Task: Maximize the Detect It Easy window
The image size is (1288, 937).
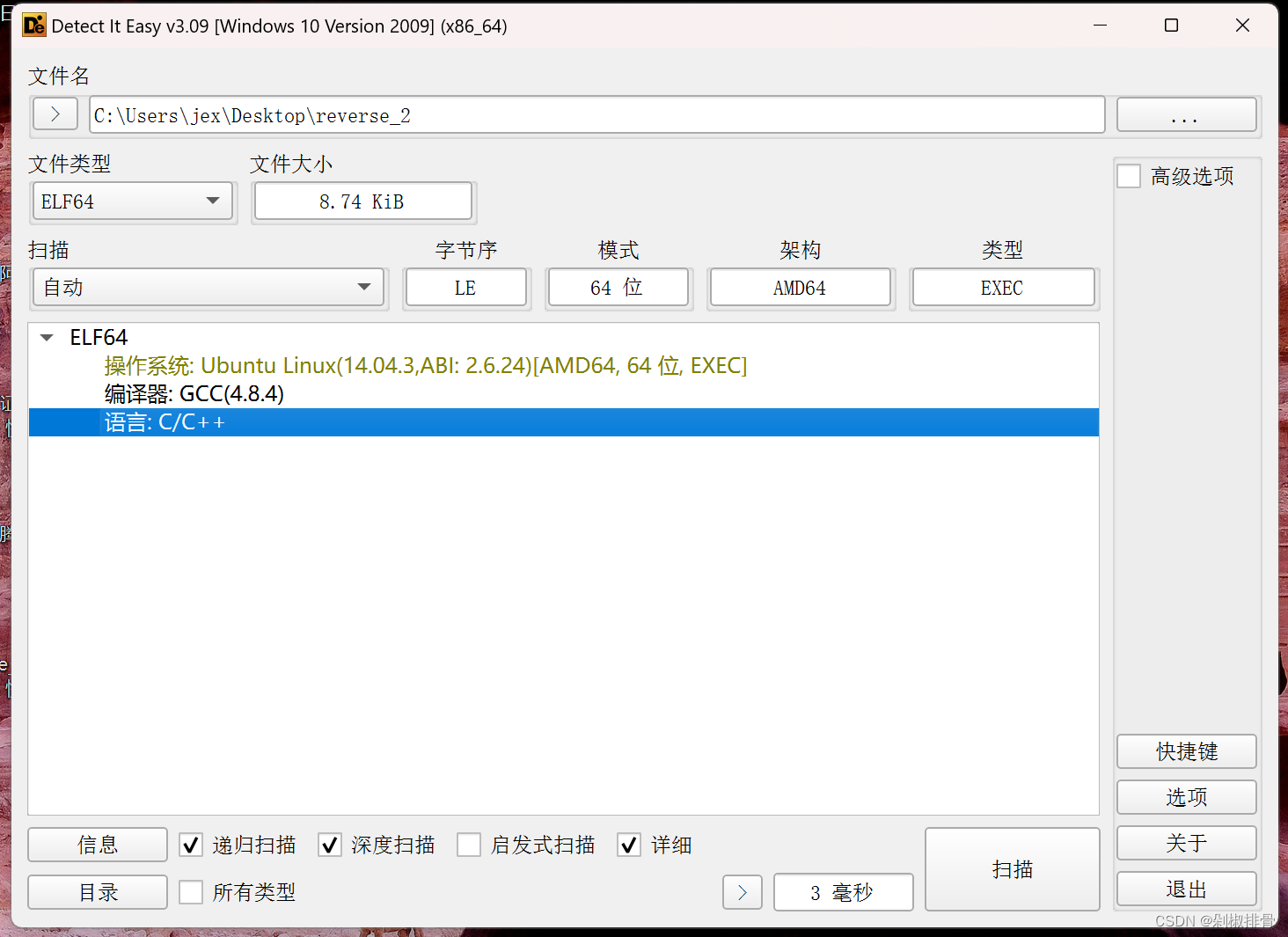Action: click(1171, 26)
